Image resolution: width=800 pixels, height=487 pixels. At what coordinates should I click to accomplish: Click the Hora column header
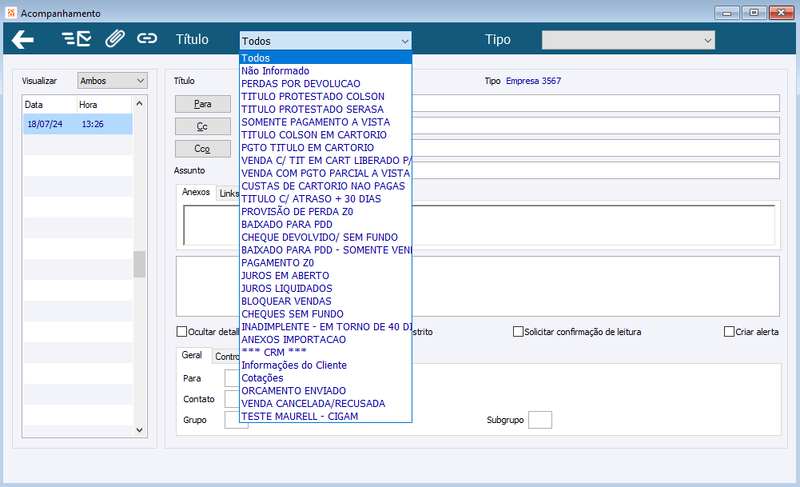(104, 105)
